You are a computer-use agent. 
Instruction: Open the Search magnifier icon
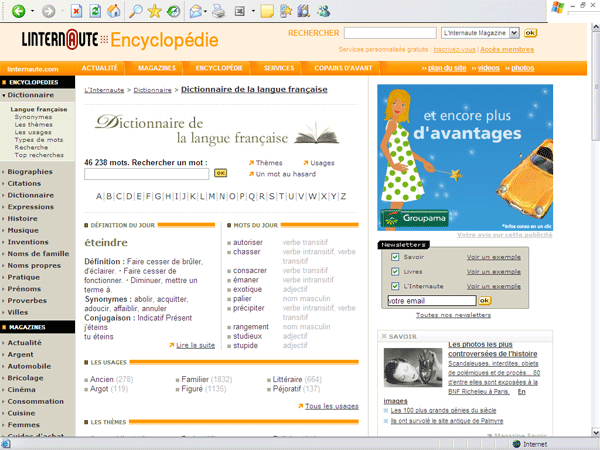click(x=135, y=11)
